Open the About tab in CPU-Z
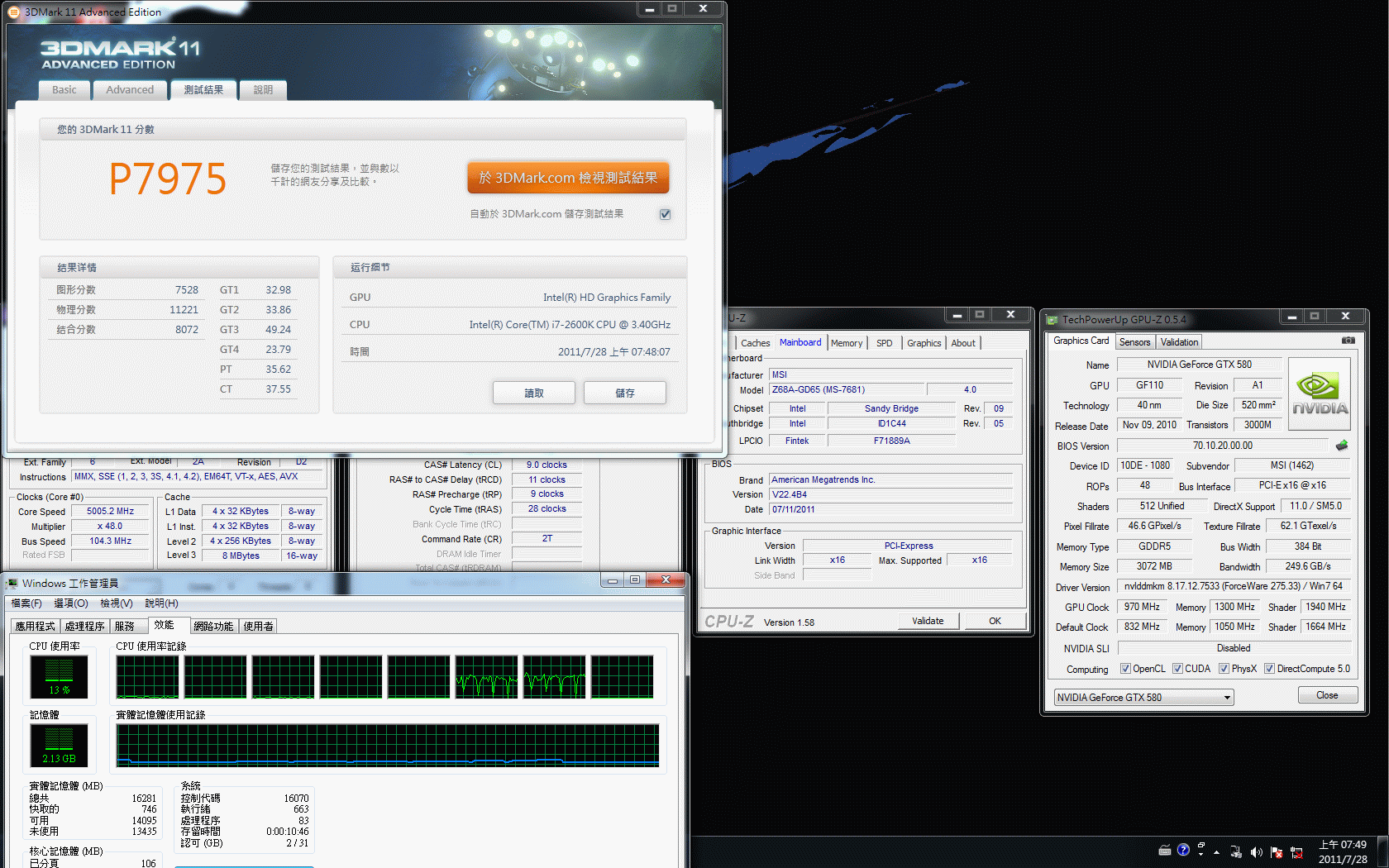The height and width of the screenshot is (868, 1389). [963, 343]
